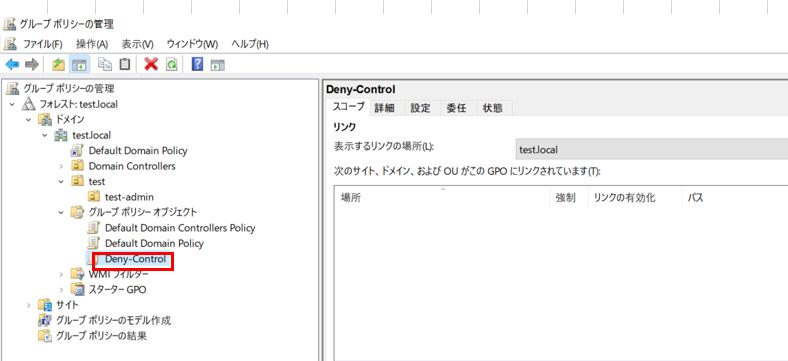This screenshot has width=788, height=361.
Task: Select the グループ ポリシーのモデル作成 label
Action: (113, 320)
